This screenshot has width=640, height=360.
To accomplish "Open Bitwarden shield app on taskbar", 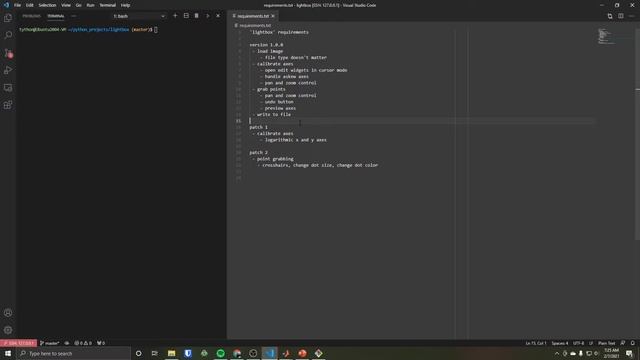I will click(x=188, y=353).
